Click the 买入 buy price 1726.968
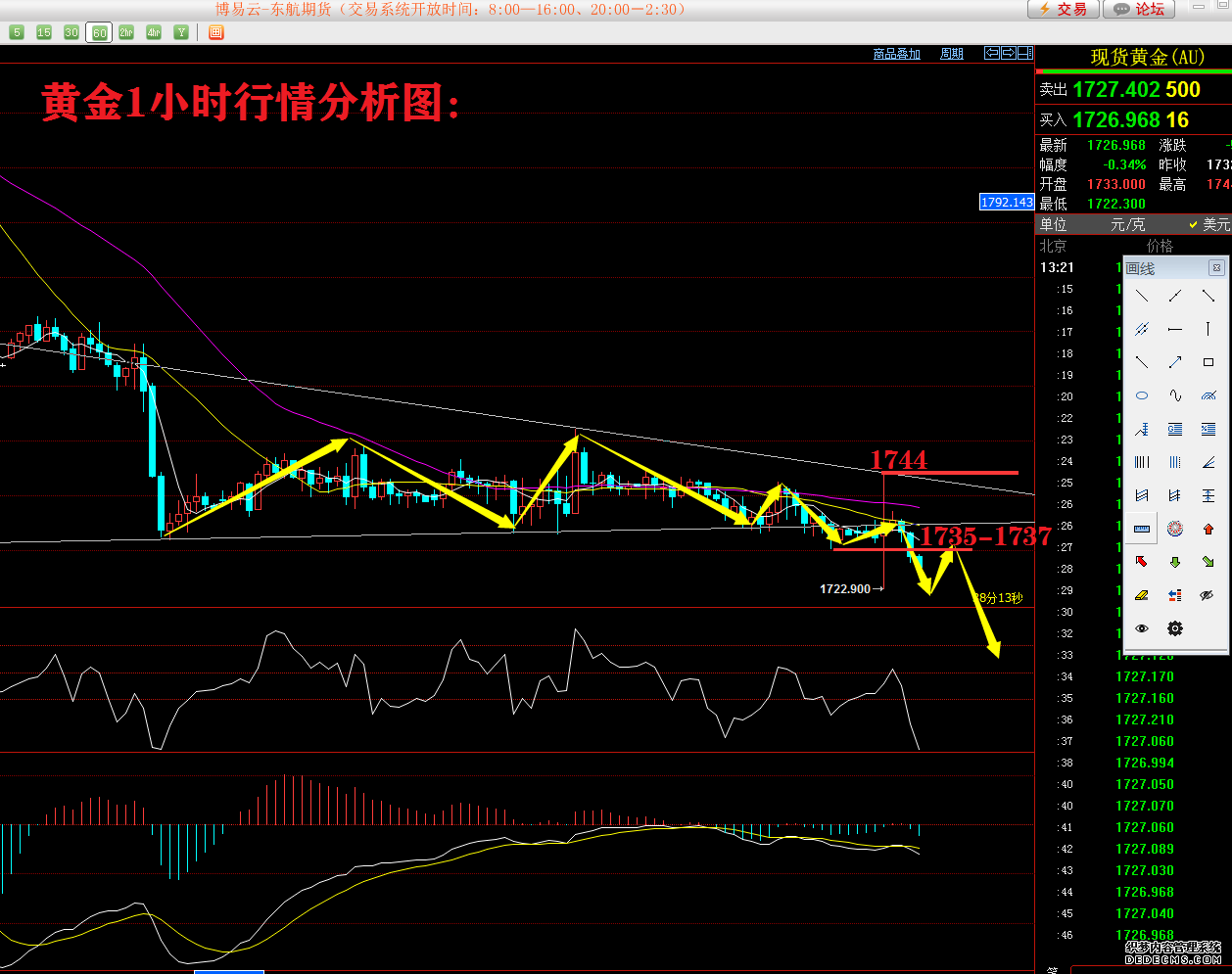The width and height of the screenshot is (1232, 974). click(x=1117, y=120)
